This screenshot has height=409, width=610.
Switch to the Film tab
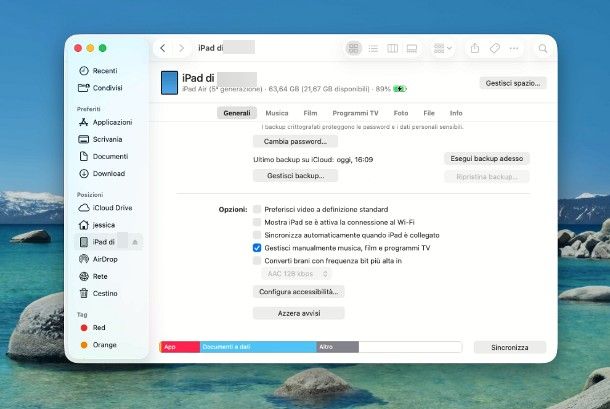tap(310, 113)
